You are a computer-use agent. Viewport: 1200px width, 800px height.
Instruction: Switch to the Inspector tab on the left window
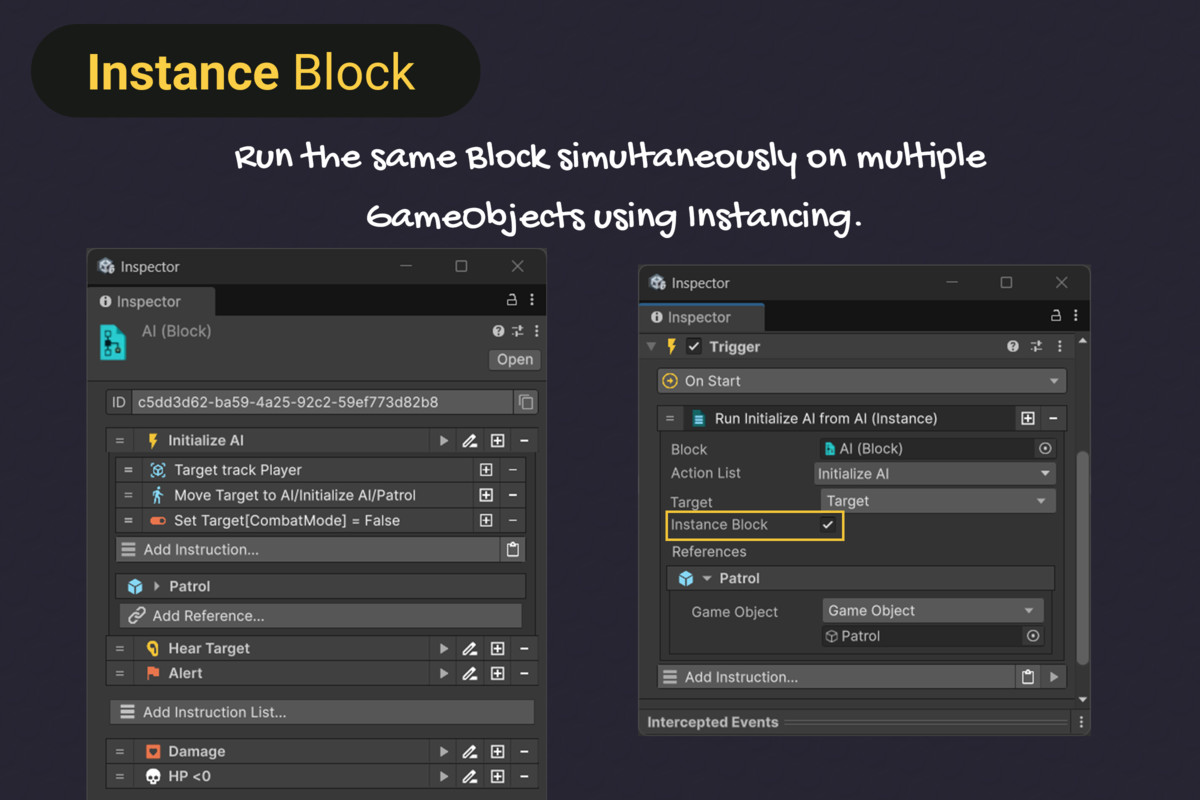[151, 301]
